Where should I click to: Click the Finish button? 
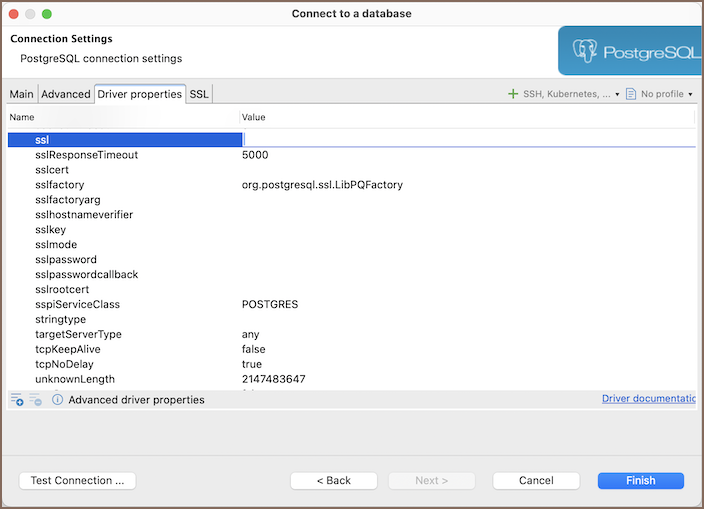[x=640, y=481]
